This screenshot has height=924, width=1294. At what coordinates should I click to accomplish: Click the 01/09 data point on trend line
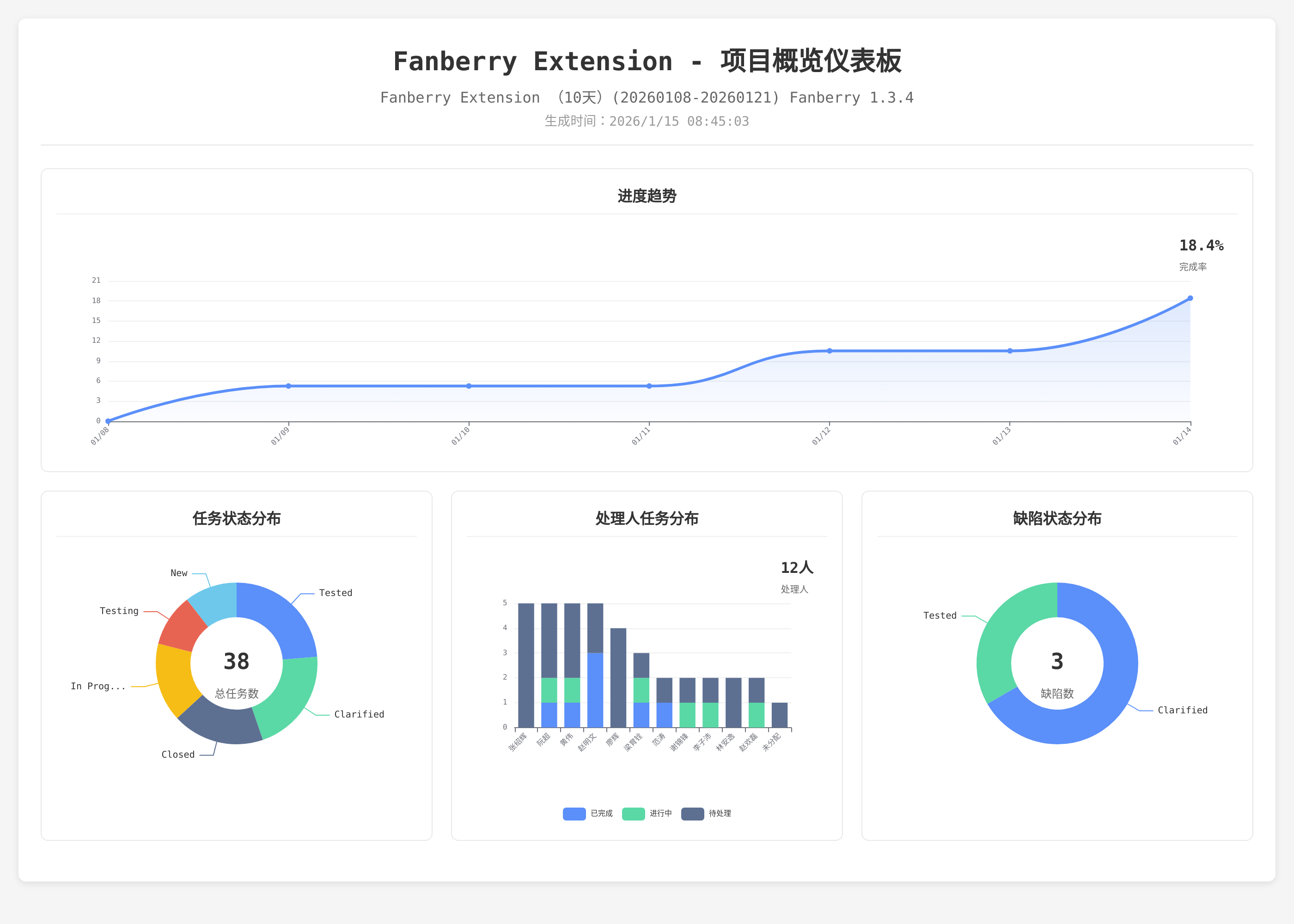(288, 386)
